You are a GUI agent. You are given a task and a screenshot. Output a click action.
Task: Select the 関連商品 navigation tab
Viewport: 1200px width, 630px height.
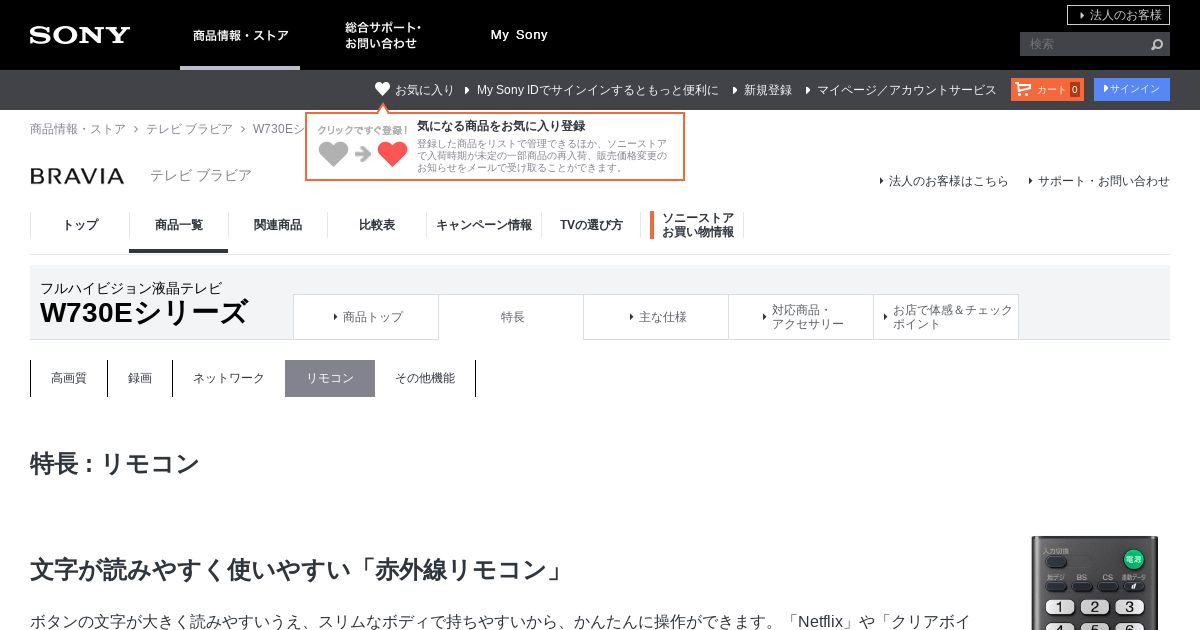point(278,225)
